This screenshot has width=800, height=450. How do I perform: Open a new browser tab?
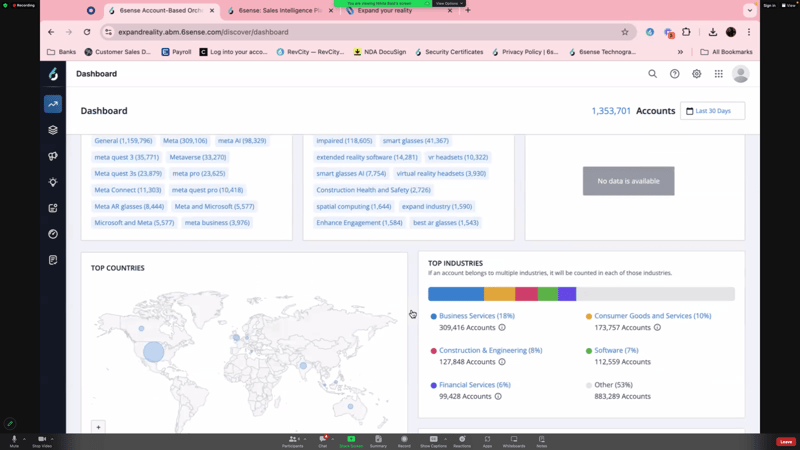click(468, 10)
